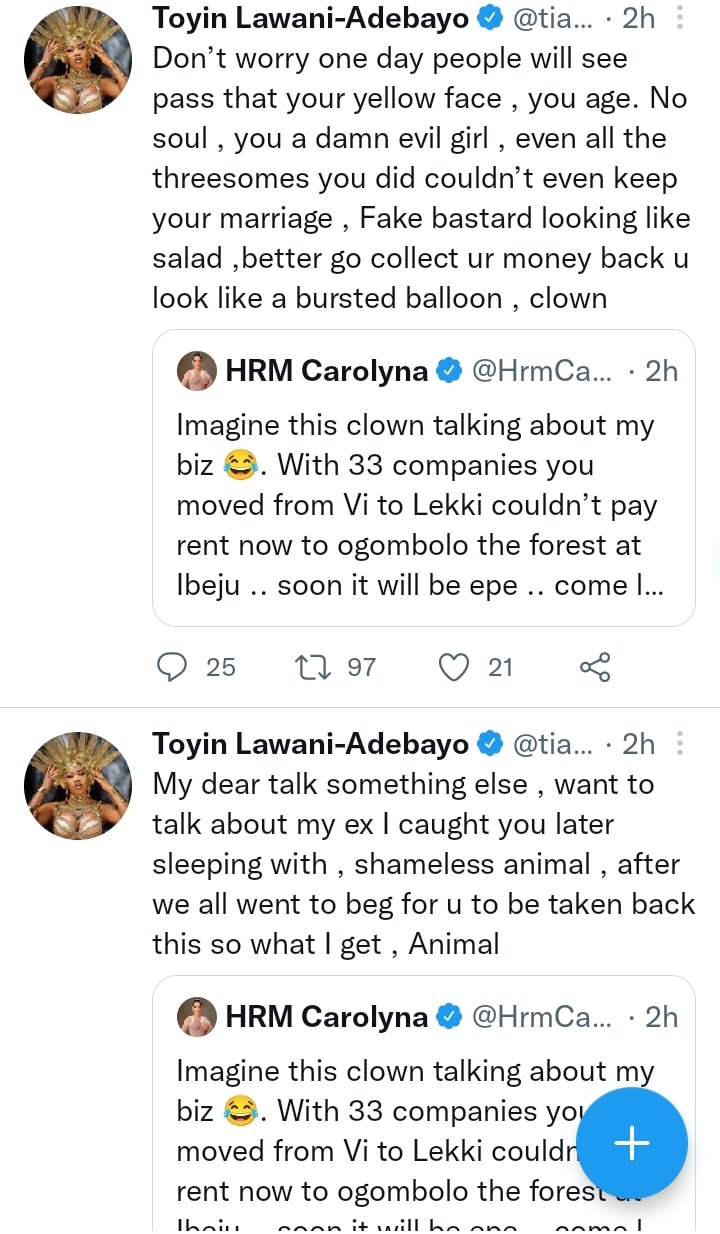This screenshot has height=1234, width=720.
Task: Reply to the first tweet
Action: (x=173, y=666)
